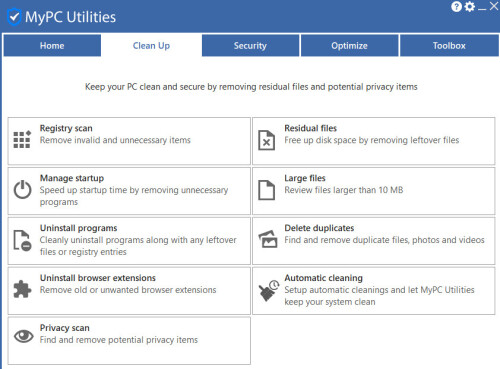Select the Toolbox tab
This screenshot has height=369, width=500.
449,45
